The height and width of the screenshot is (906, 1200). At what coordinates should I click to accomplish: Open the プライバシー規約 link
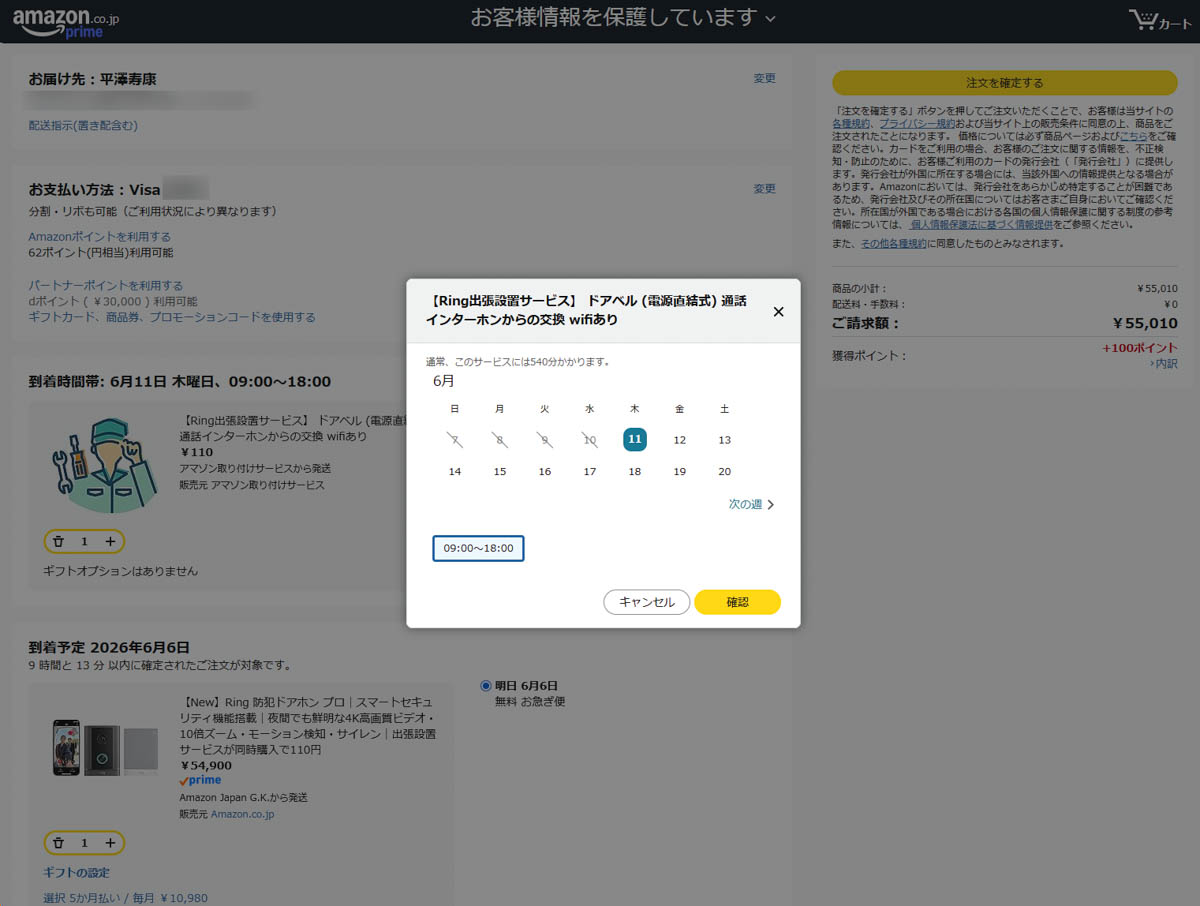pyautogui.click(x=917, y=122)
